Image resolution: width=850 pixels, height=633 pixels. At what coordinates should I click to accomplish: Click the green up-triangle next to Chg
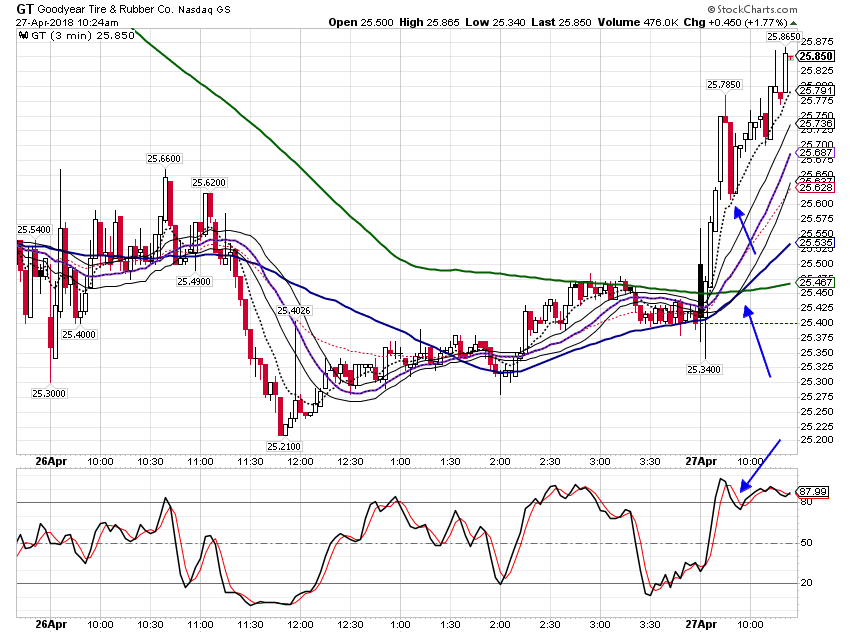pyautogui.click(x=794, y=23)
